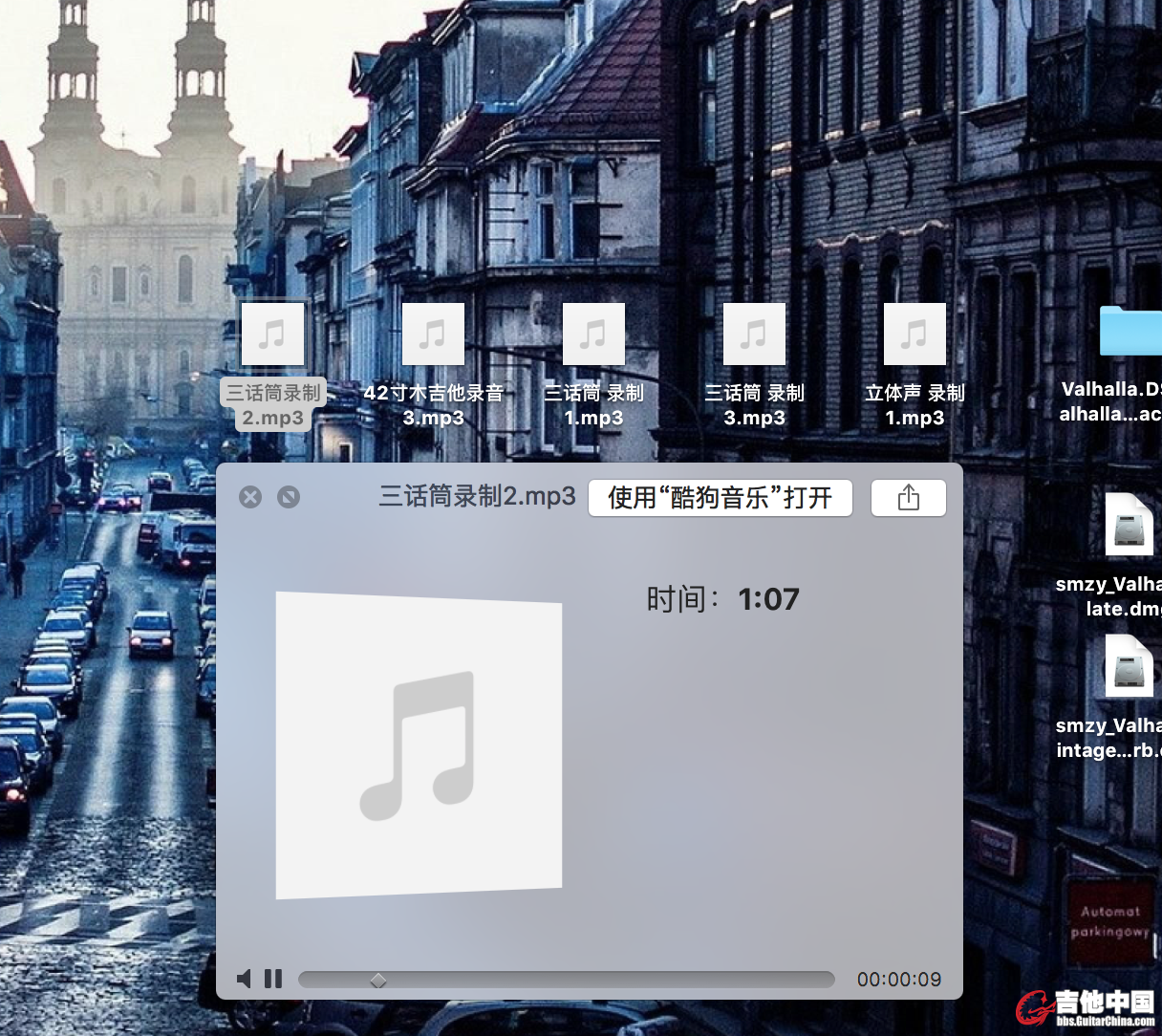This screenshot has height=1036, width=1162.
Task: Click the 时间: 1:07 duration text
Action: tap(723, 599)
